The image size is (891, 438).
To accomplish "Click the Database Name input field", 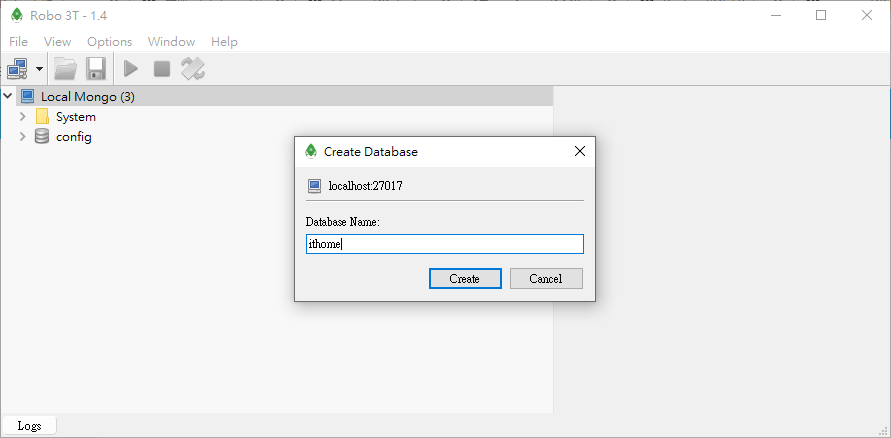I will (x=444, y=244).
